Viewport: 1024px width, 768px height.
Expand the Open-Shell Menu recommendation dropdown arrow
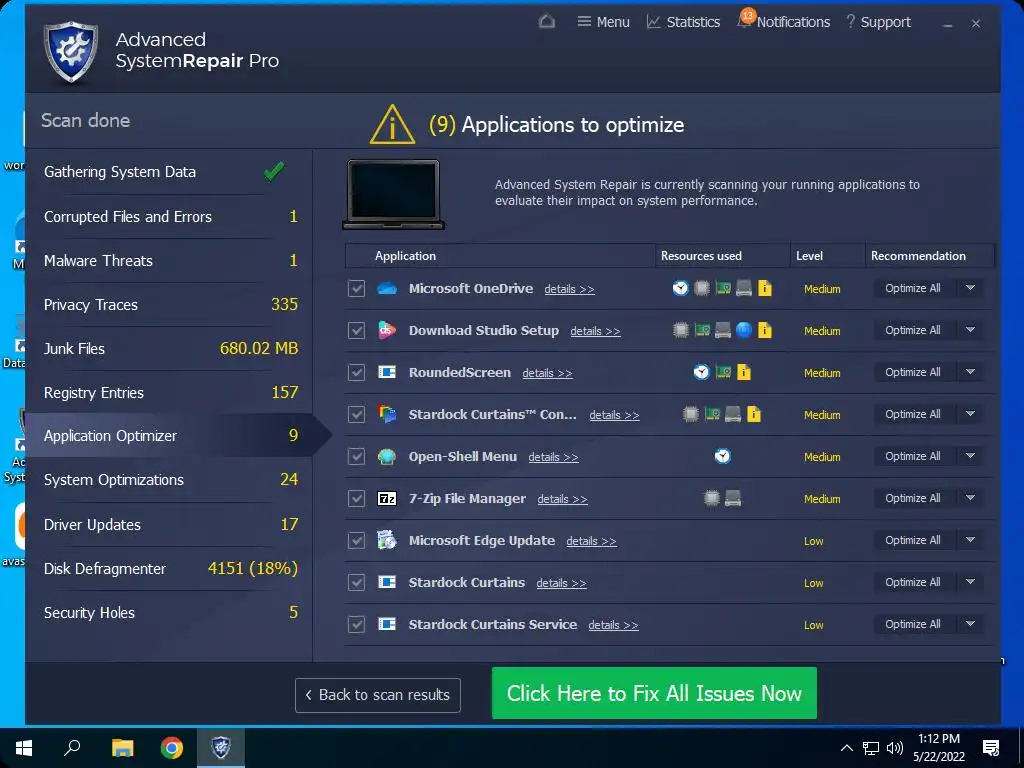[970, 456]
